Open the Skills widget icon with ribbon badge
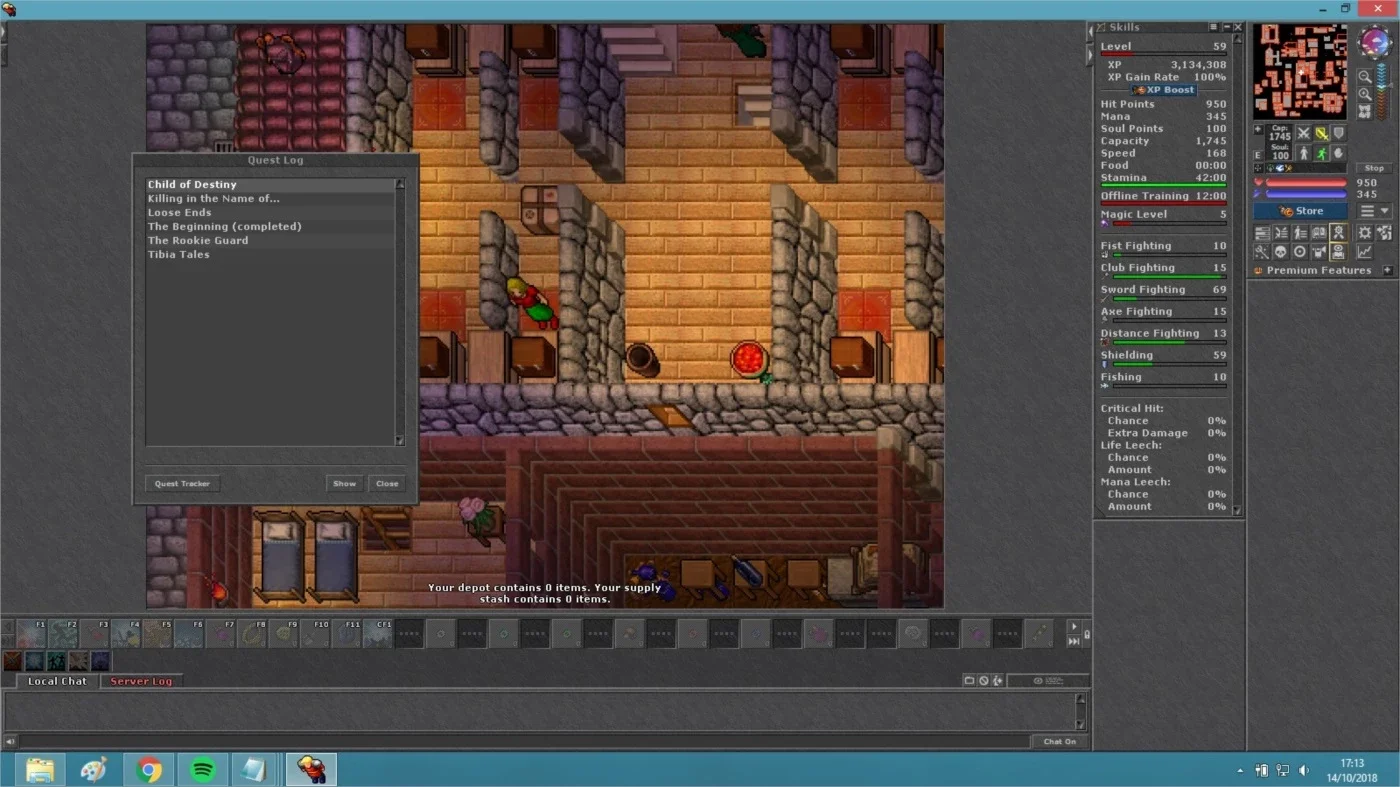The height and width of the screenshot is (787, 1400). coord(1338,232)
